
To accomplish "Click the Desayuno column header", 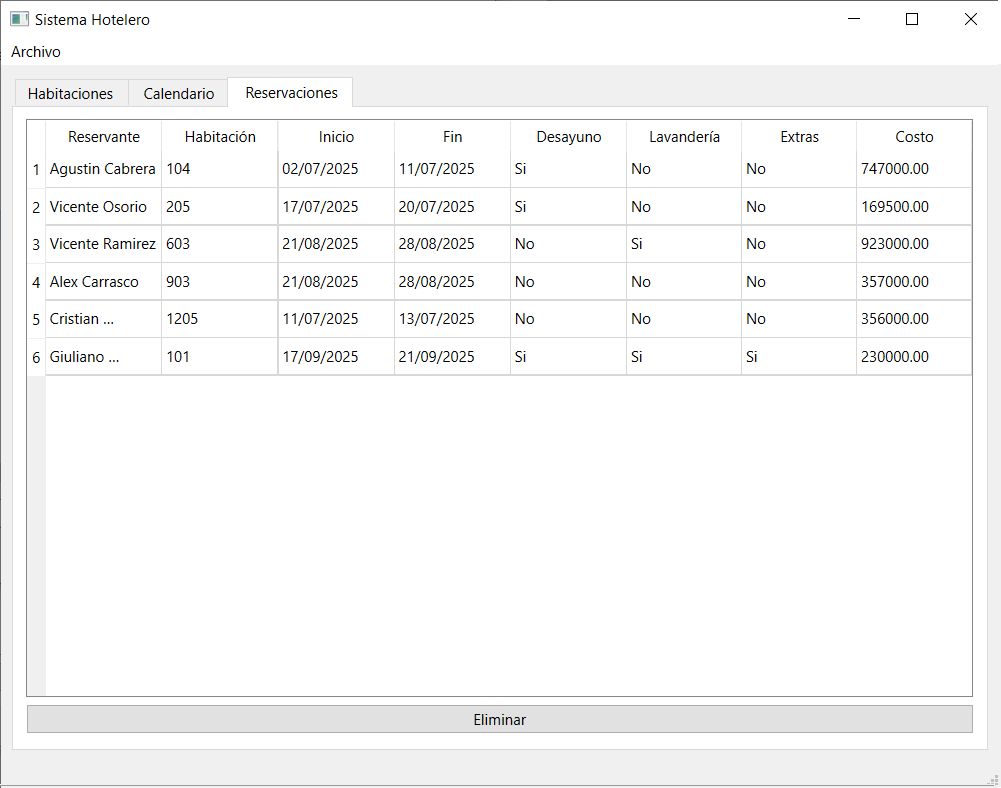I will 569,137.
